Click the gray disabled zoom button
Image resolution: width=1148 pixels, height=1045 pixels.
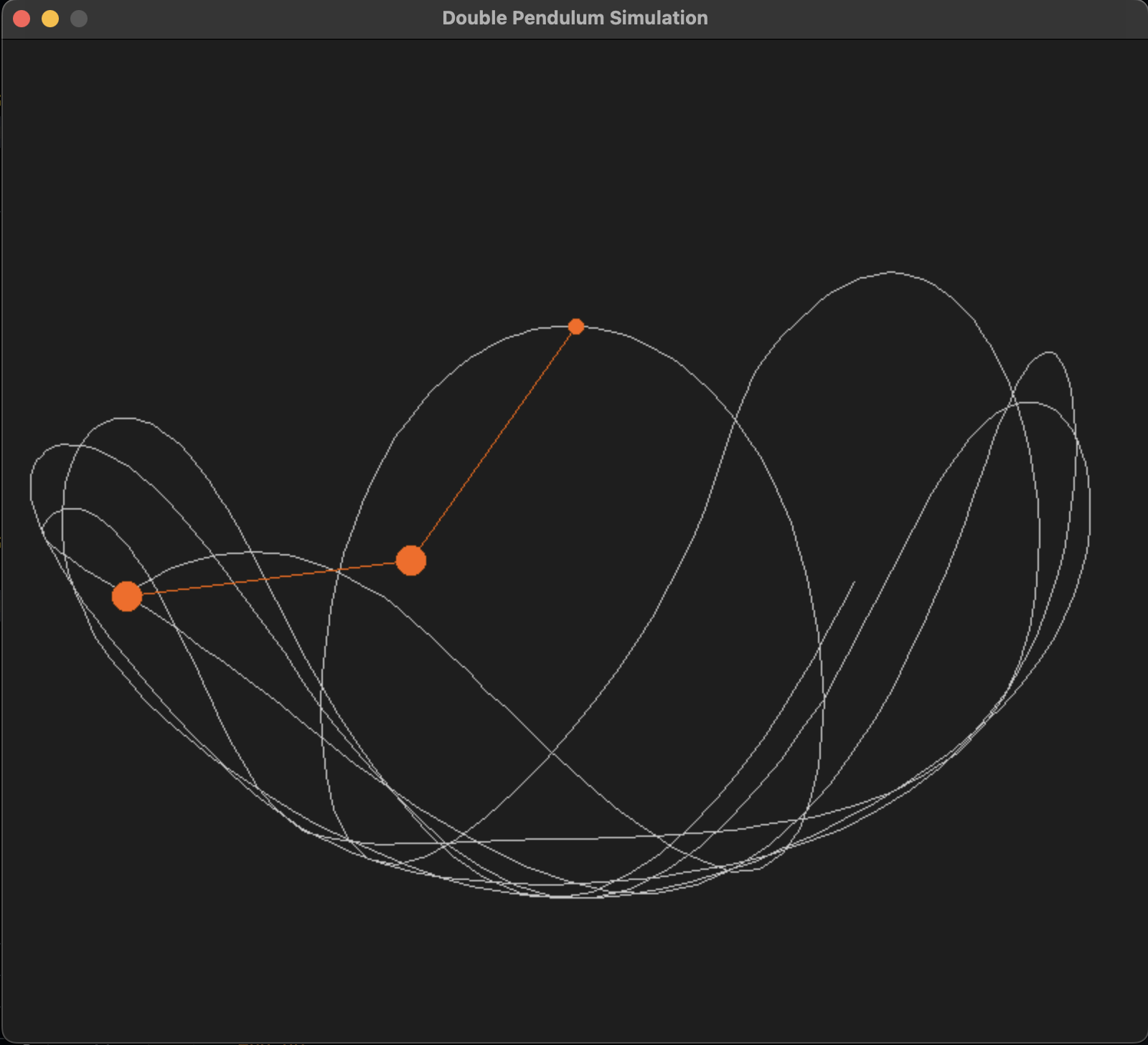tap(79, 19)
